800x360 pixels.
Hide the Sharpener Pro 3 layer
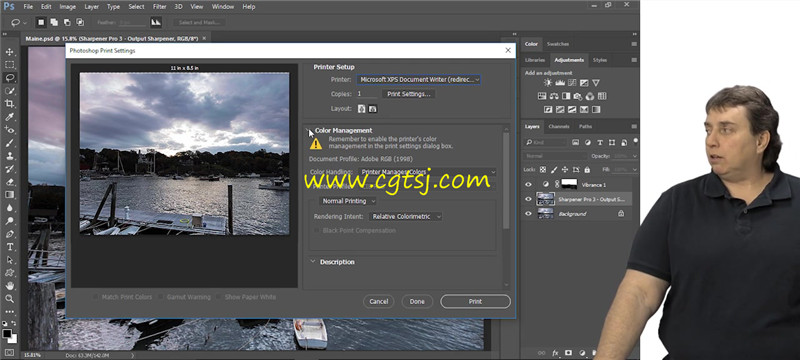529,199
